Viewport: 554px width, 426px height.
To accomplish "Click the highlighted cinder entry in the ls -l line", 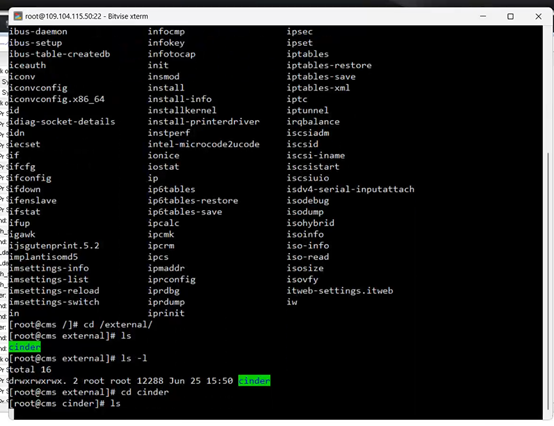I will click(254, 380).
